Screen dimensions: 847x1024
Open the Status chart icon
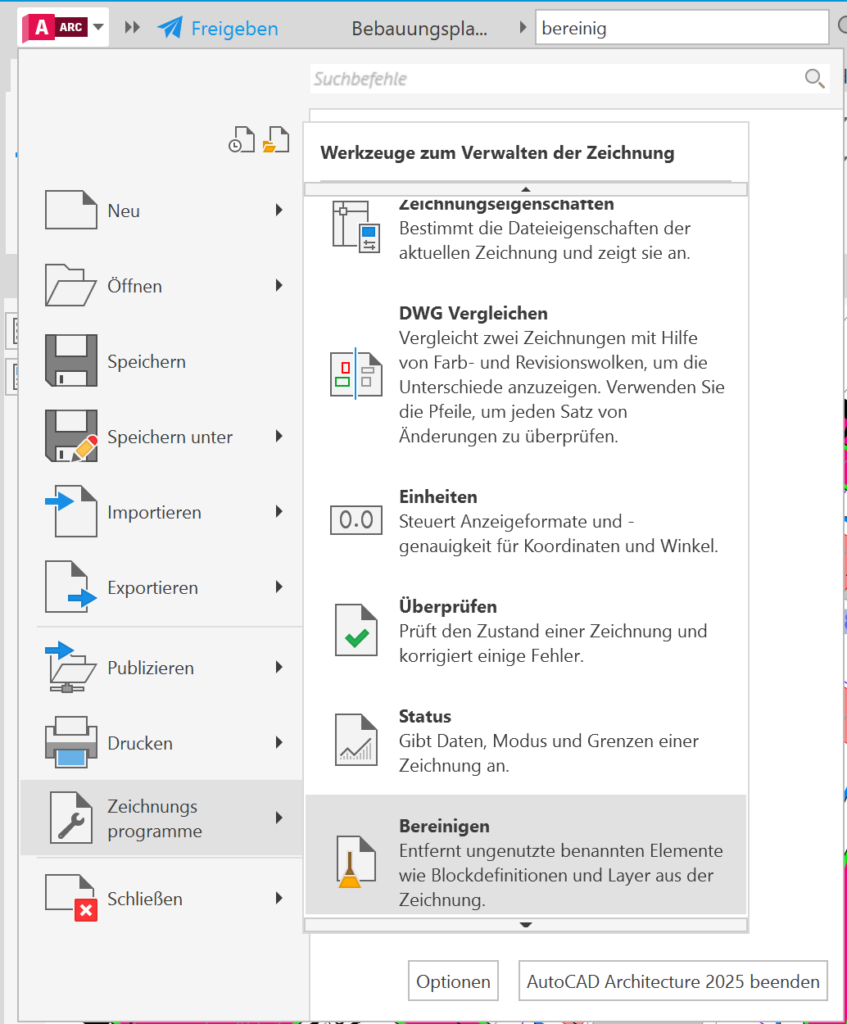tap(356, 740)
